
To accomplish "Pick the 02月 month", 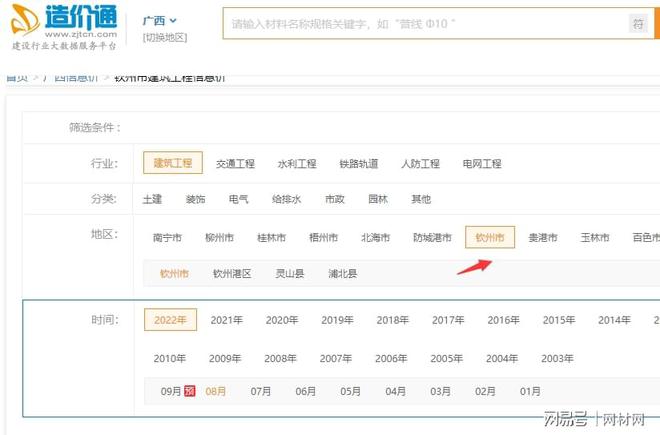I will point(485,392).
